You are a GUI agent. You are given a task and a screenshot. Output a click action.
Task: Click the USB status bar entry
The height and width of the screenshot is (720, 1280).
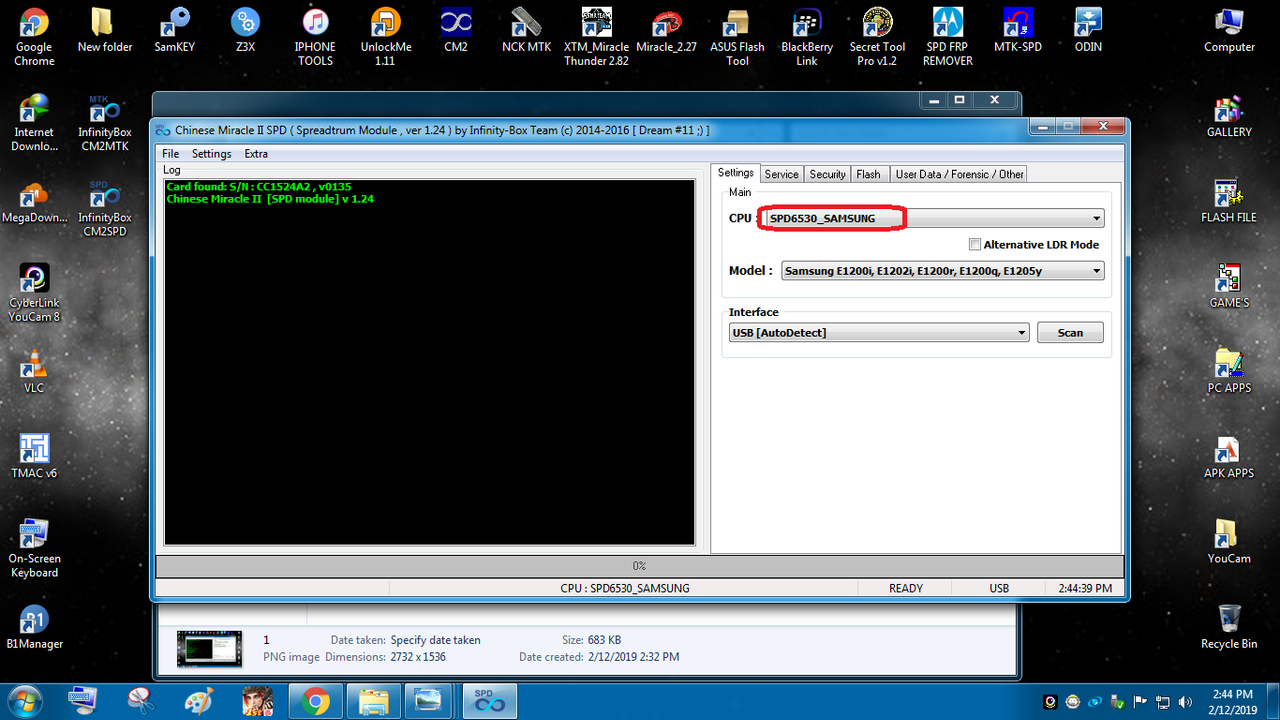point(999,589)
